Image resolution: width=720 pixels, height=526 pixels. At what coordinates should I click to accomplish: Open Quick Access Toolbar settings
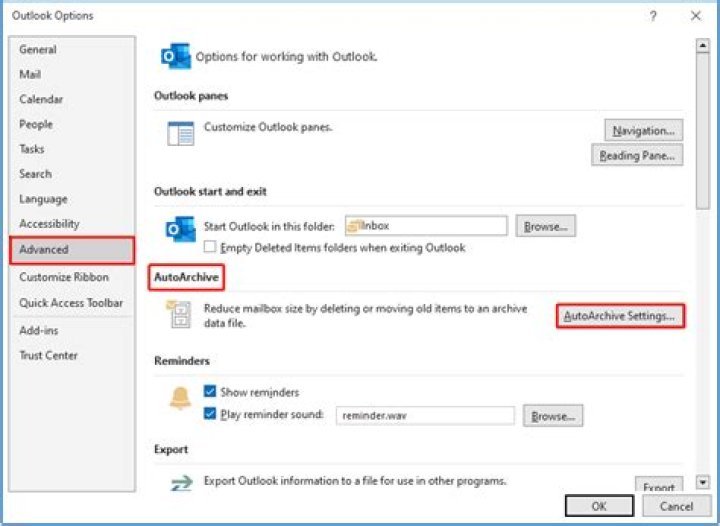[x=72, y=303]
